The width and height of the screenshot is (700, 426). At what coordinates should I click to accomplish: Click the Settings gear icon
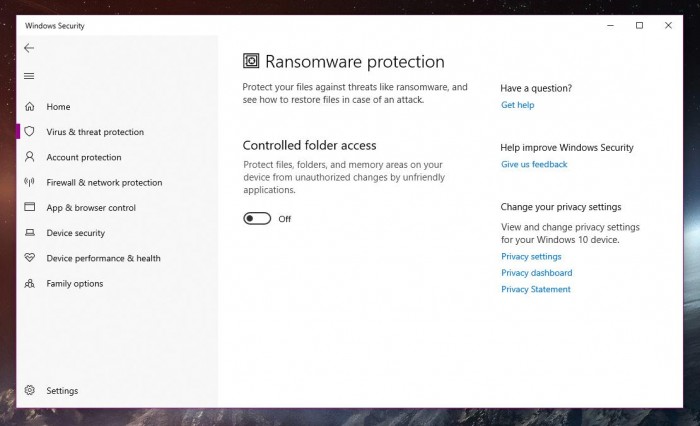coord(29,391)
